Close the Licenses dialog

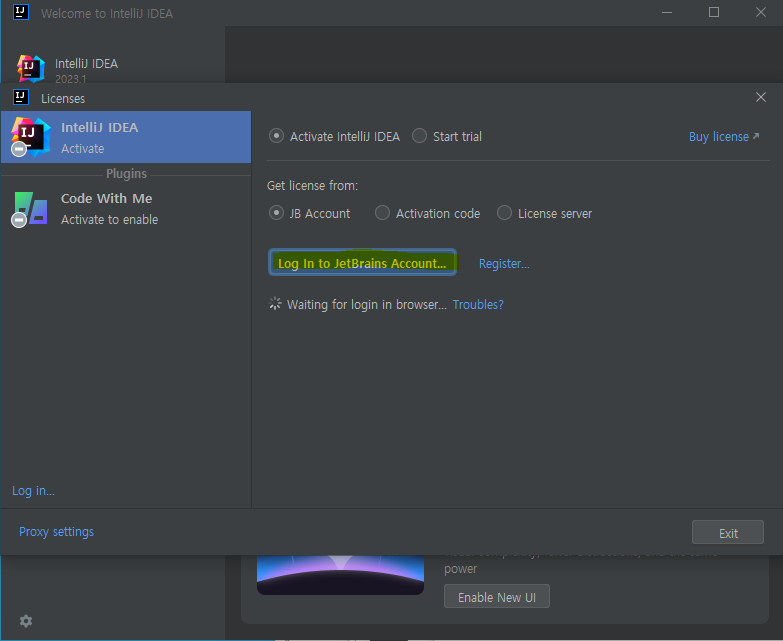point(761,97)
